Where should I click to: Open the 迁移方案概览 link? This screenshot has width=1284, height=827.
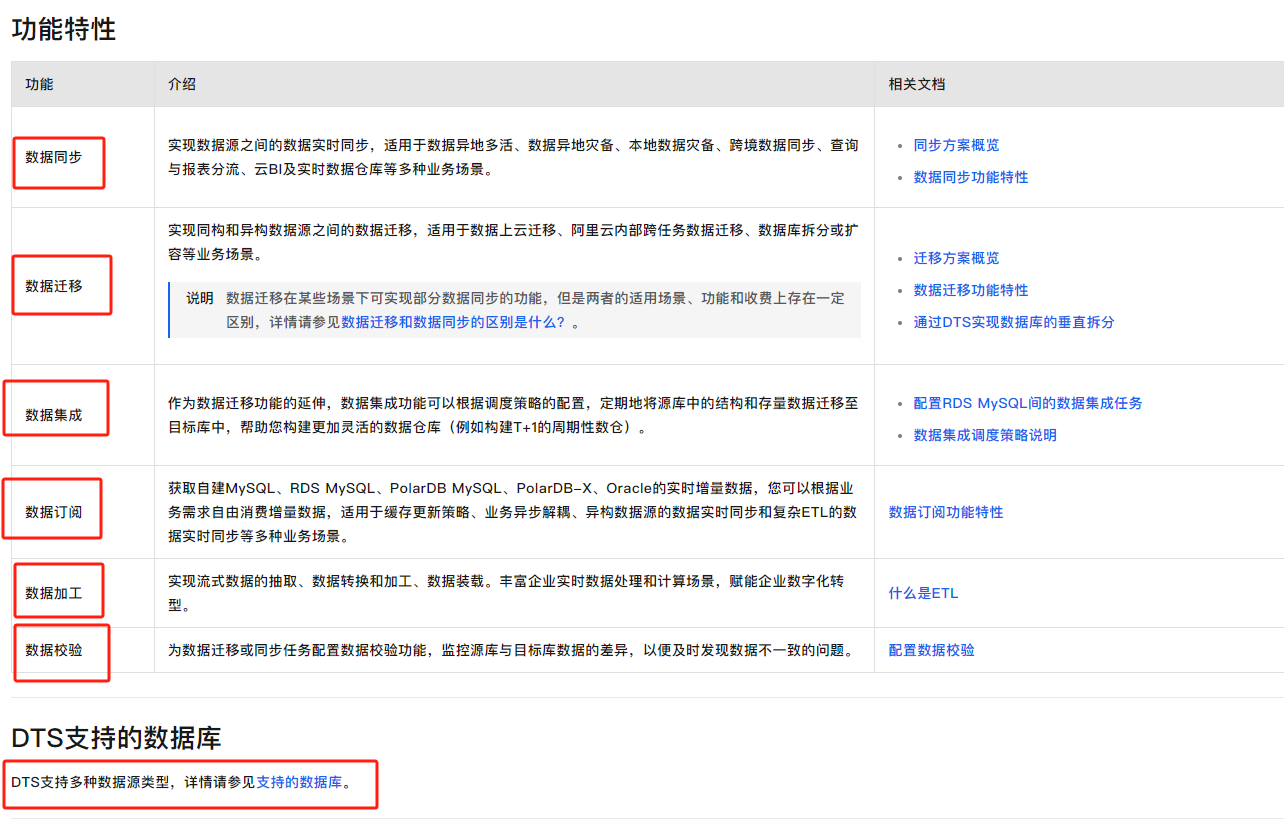click(956, 258)
